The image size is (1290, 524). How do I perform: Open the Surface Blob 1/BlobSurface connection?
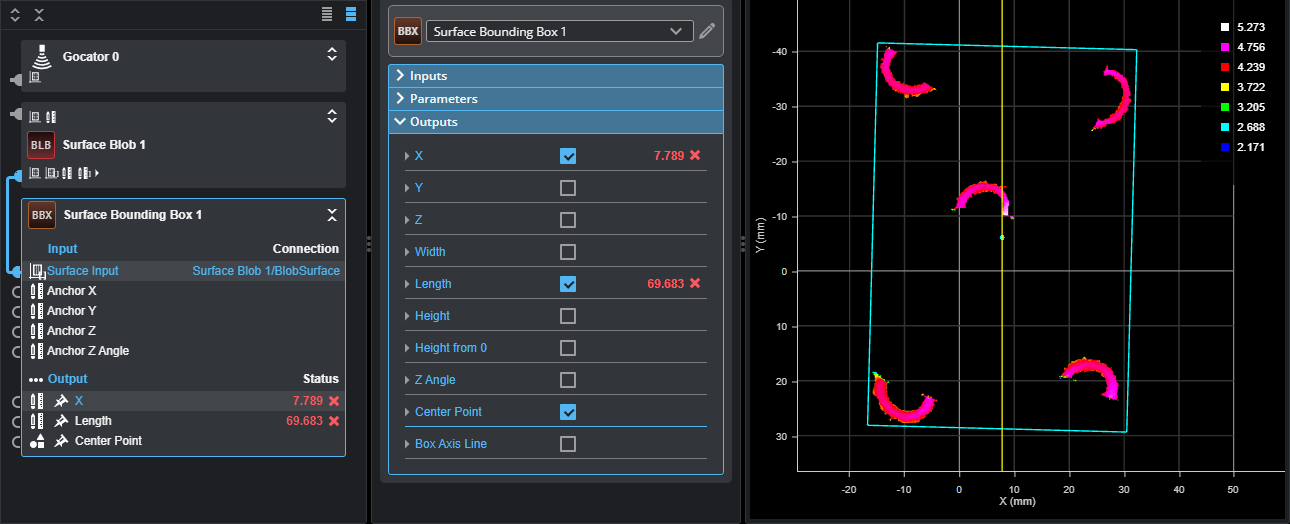266,271
